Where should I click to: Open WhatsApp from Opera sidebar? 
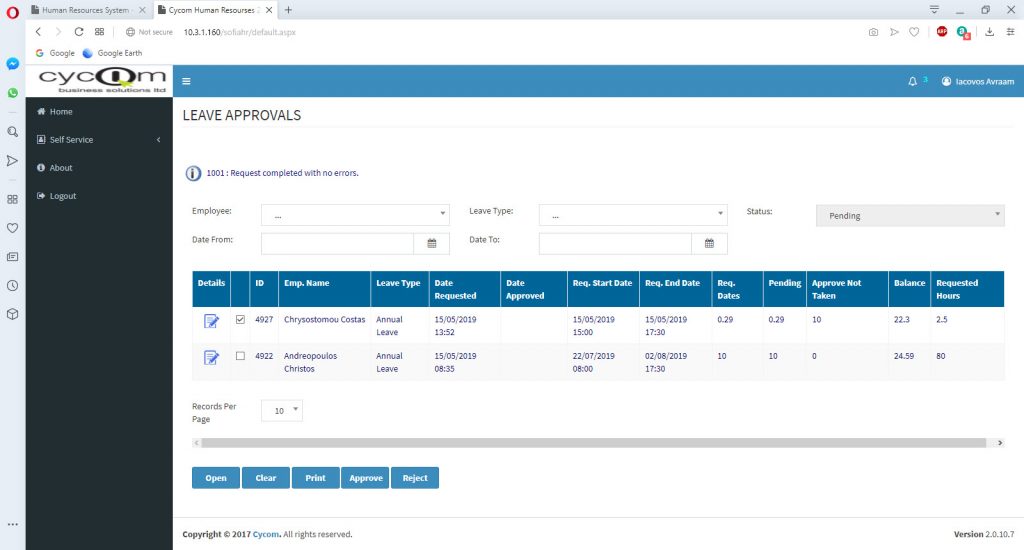point(12,93)
